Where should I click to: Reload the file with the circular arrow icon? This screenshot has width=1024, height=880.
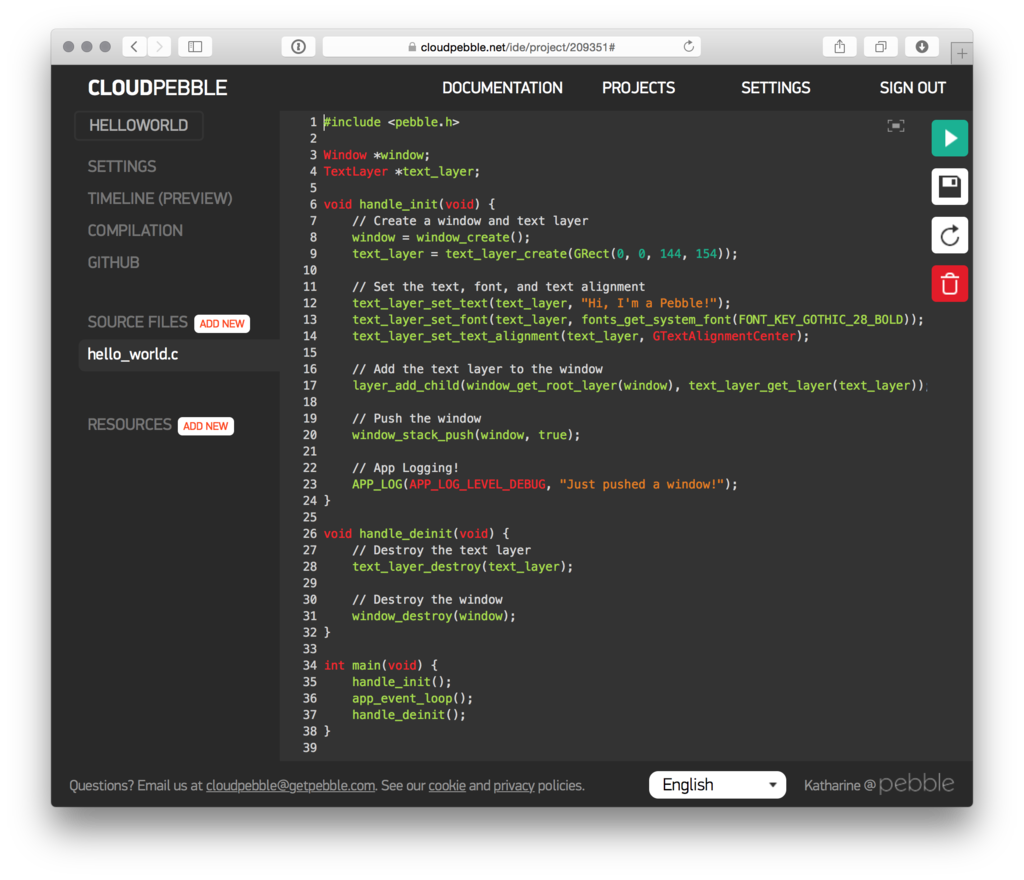(950, 235)
